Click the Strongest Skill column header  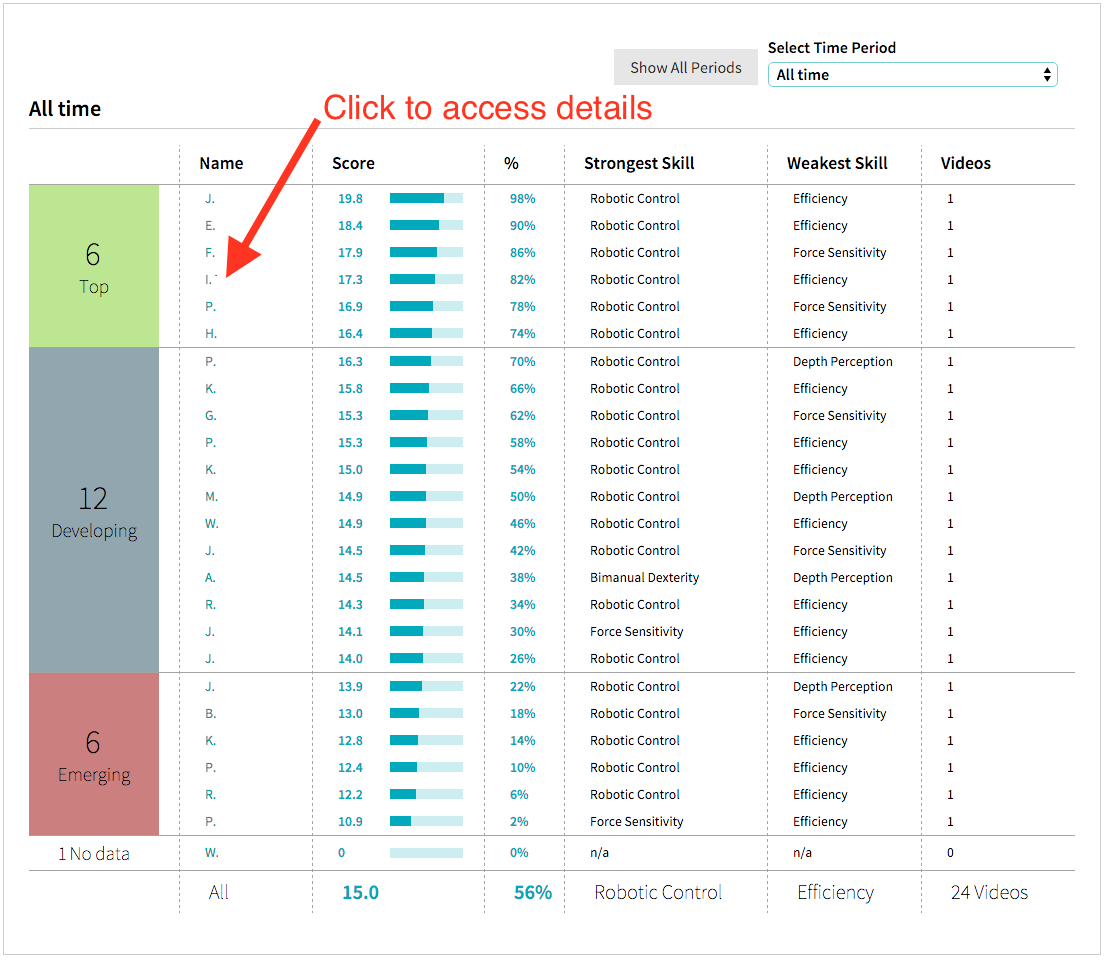pyautogui.click(x=639, y=163)
